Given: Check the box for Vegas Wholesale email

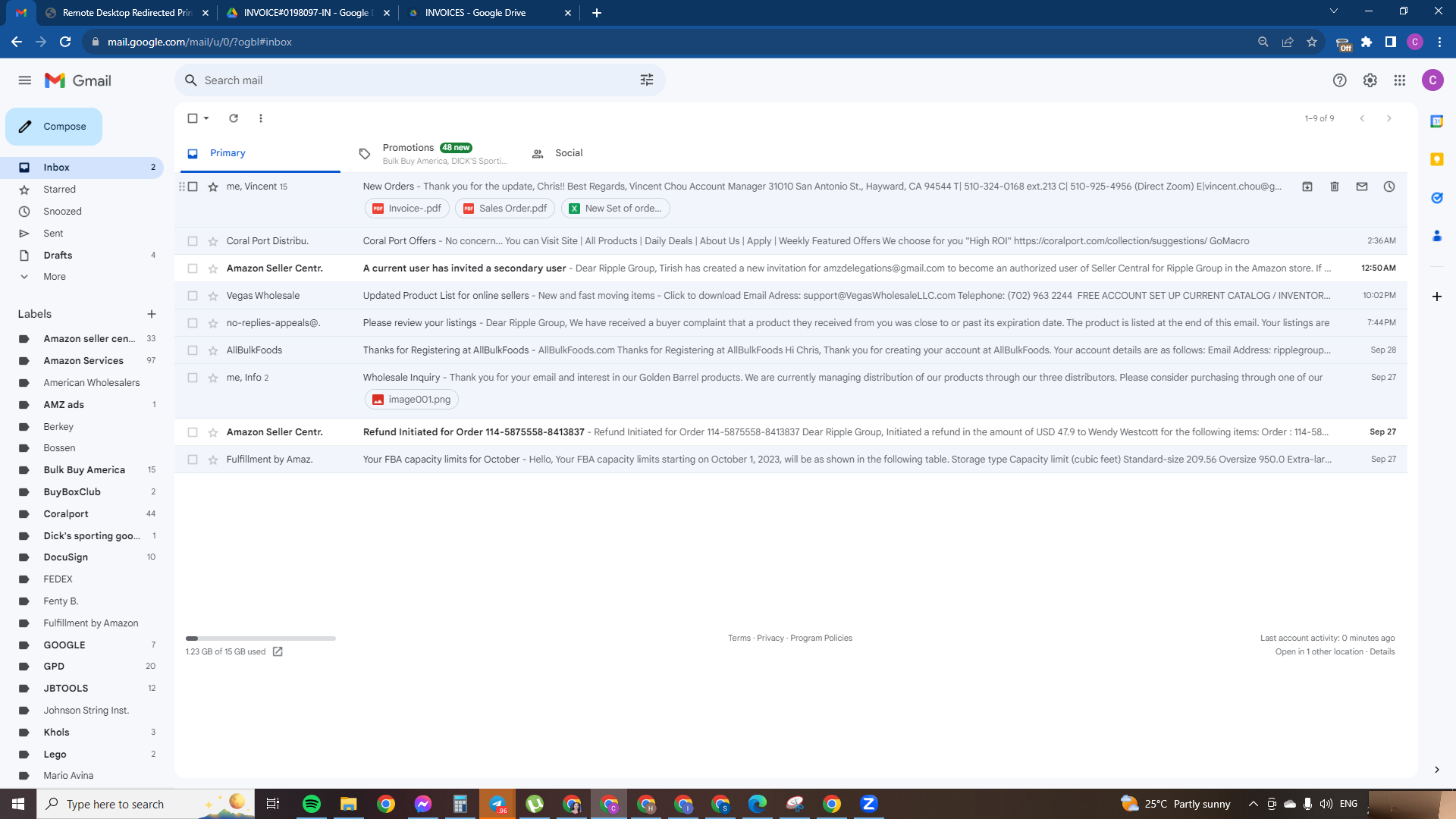Looking at the screenshot, I should pos(193,296).
